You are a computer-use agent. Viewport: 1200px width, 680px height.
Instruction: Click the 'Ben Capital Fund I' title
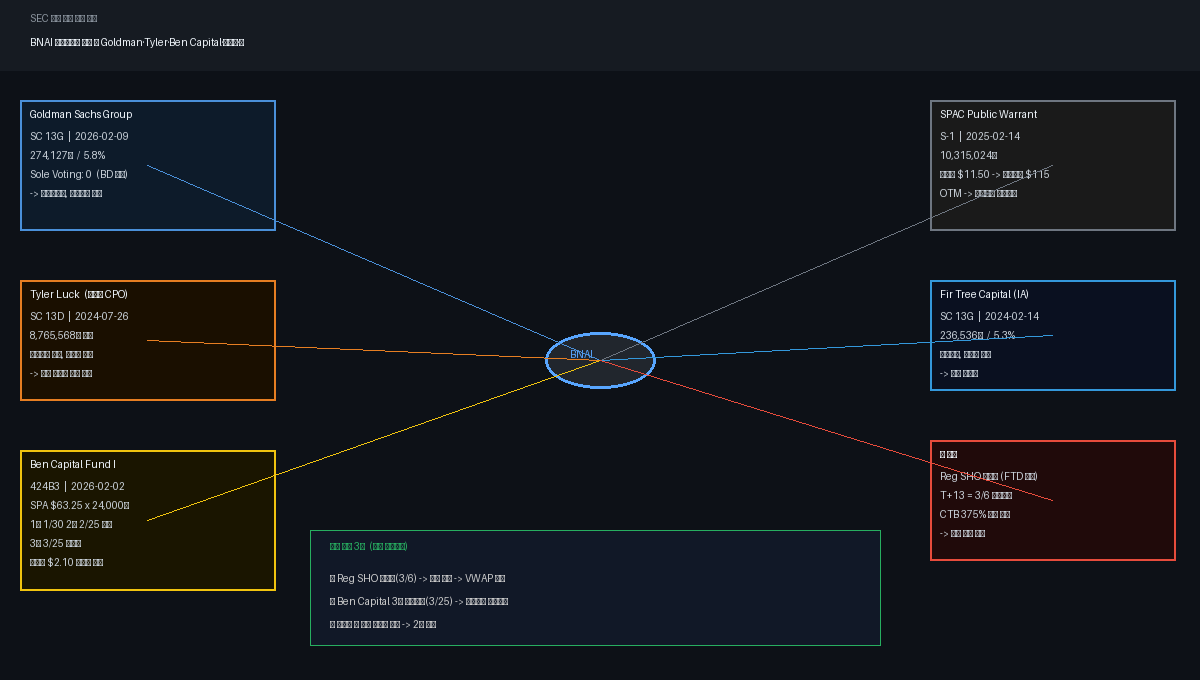(73, 465)
